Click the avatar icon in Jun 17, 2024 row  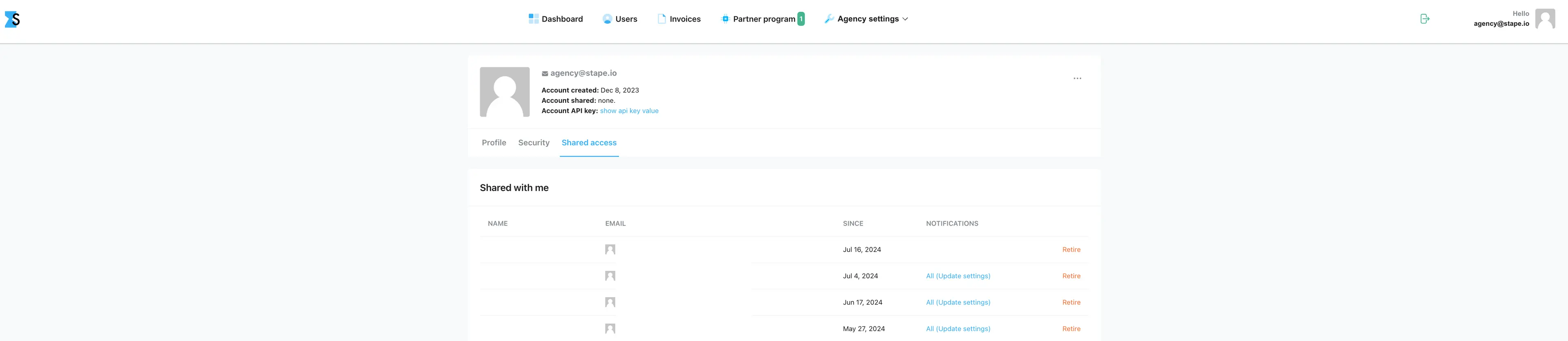pos(610,302)
